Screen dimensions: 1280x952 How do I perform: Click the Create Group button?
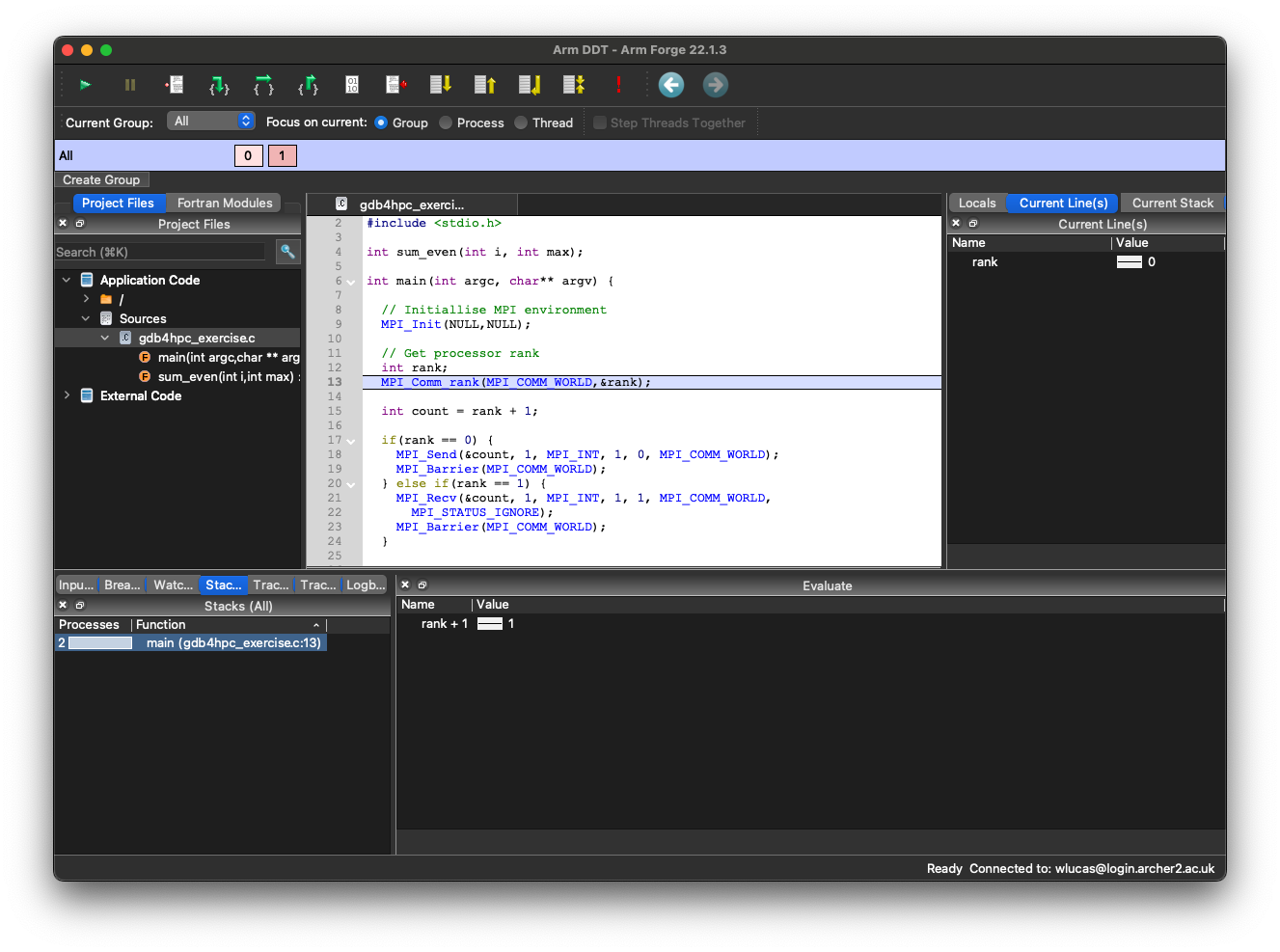tap(101, 179)
